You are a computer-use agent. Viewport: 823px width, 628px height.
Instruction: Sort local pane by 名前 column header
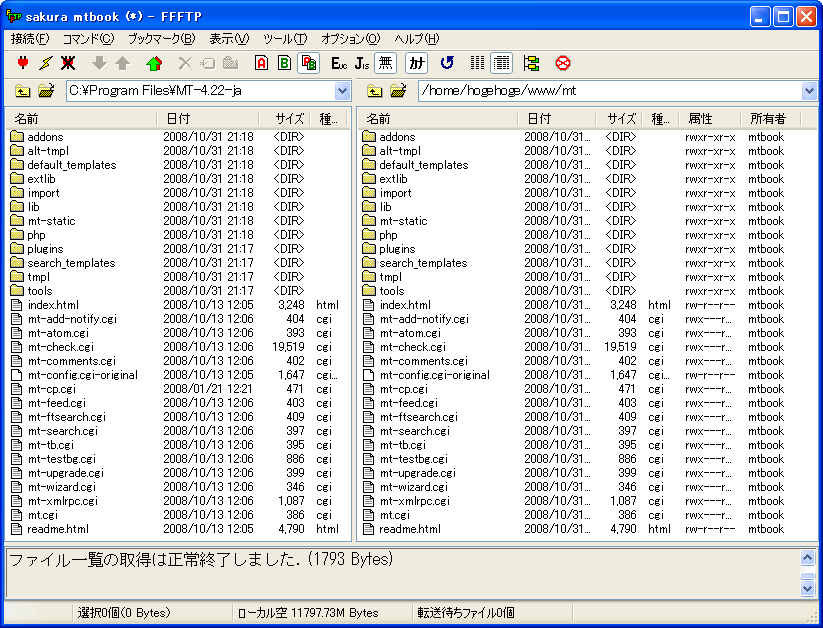coord(81,119)
